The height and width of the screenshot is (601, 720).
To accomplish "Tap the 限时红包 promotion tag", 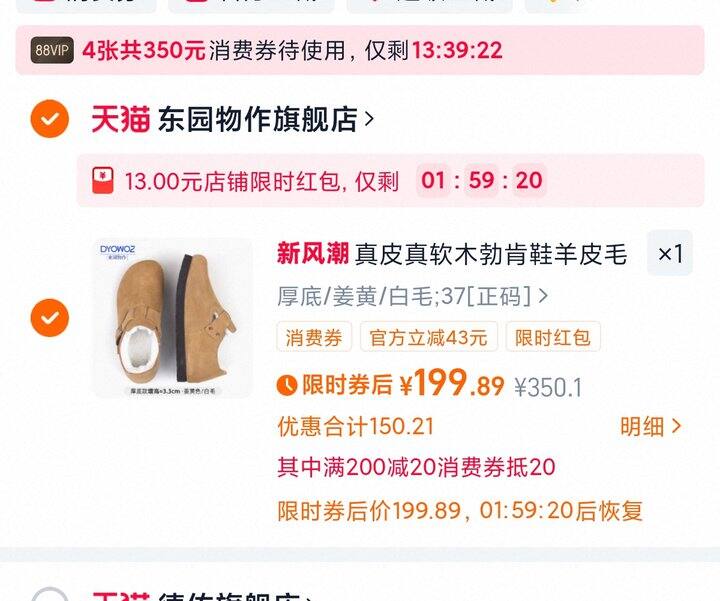I will [553, 337].
